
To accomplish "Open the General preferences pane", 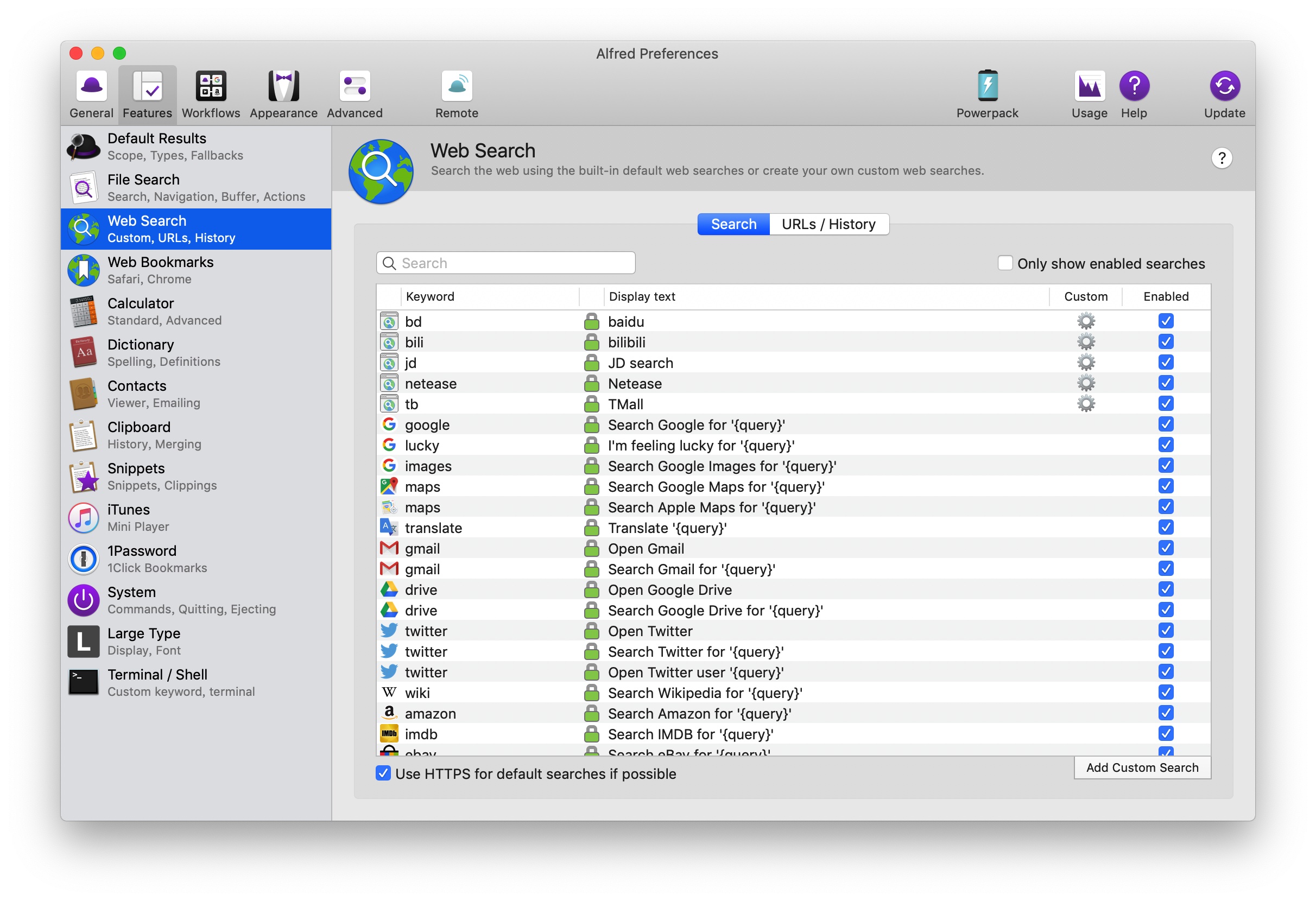I will click(91, 94).
